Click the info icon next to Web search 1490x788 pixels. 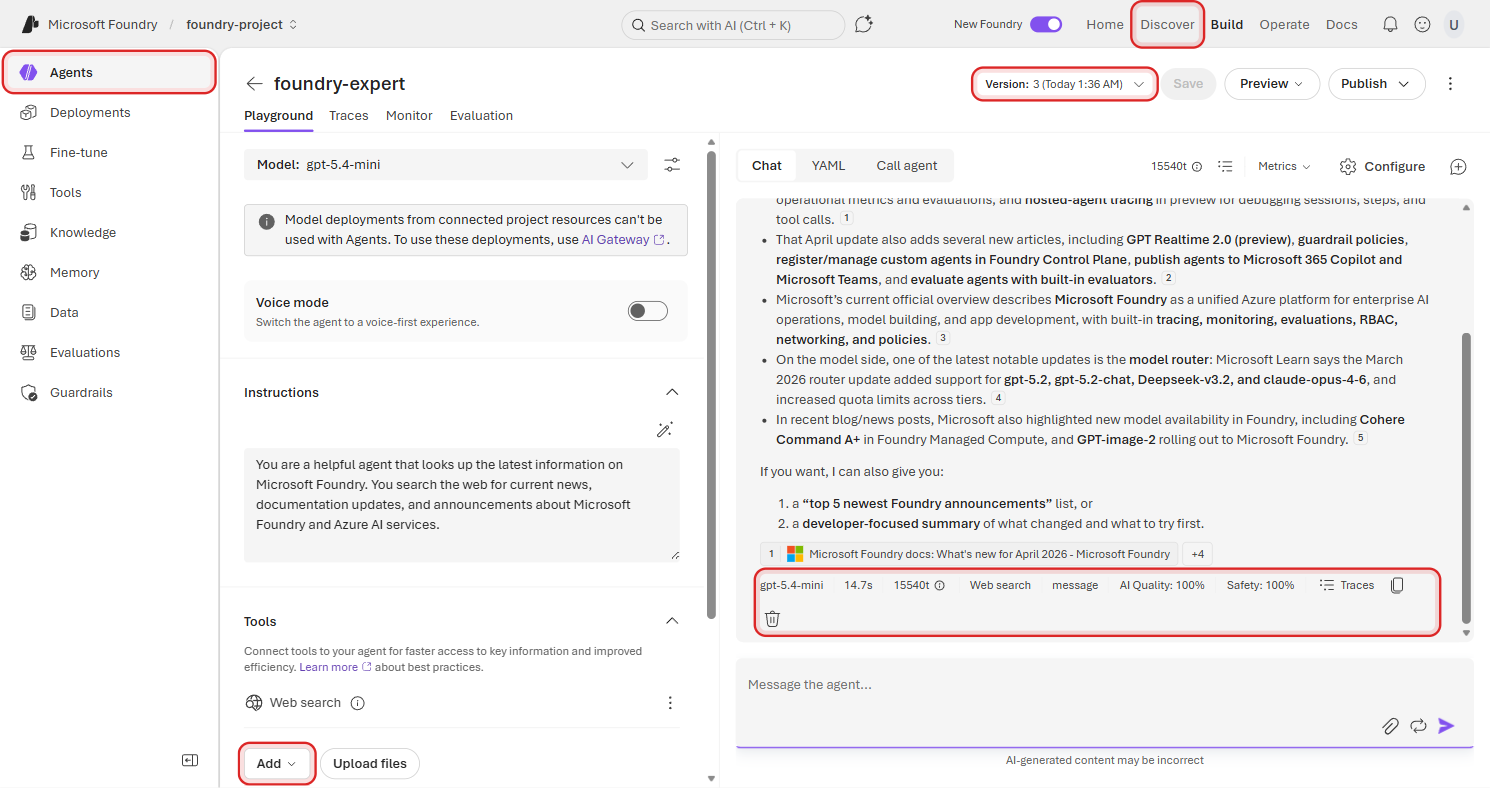click(358, 703)
